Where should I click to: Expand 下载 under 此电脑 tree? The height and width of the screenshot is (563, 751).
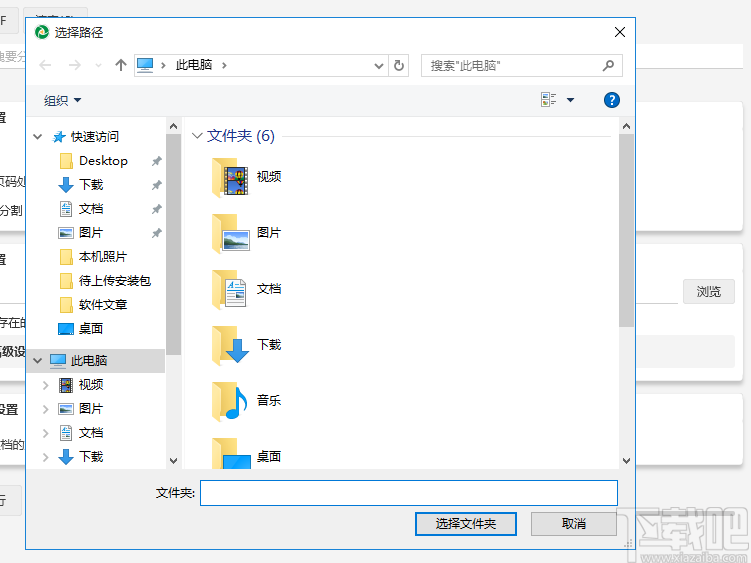(x=46, y=457)
